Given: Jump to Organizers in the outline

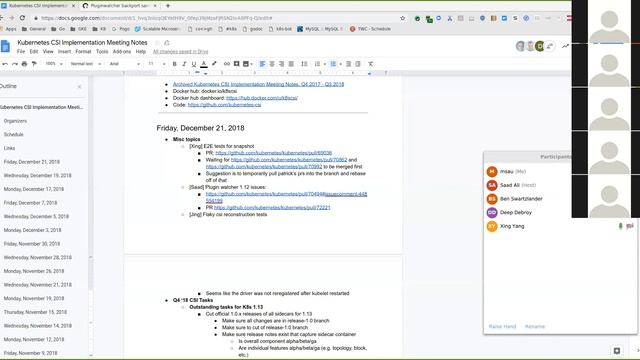Looking at the screenshot, I should click(x=15, y=121).
